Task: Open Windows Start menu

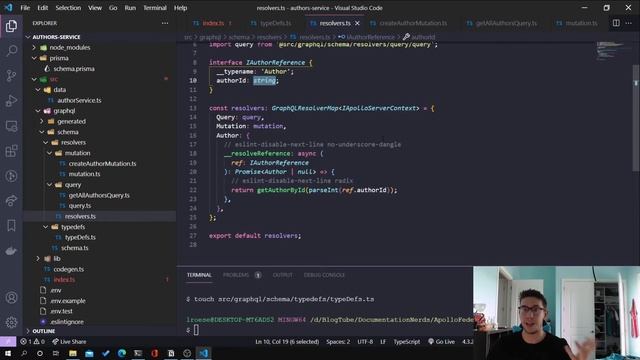Action: click(8, 353)
